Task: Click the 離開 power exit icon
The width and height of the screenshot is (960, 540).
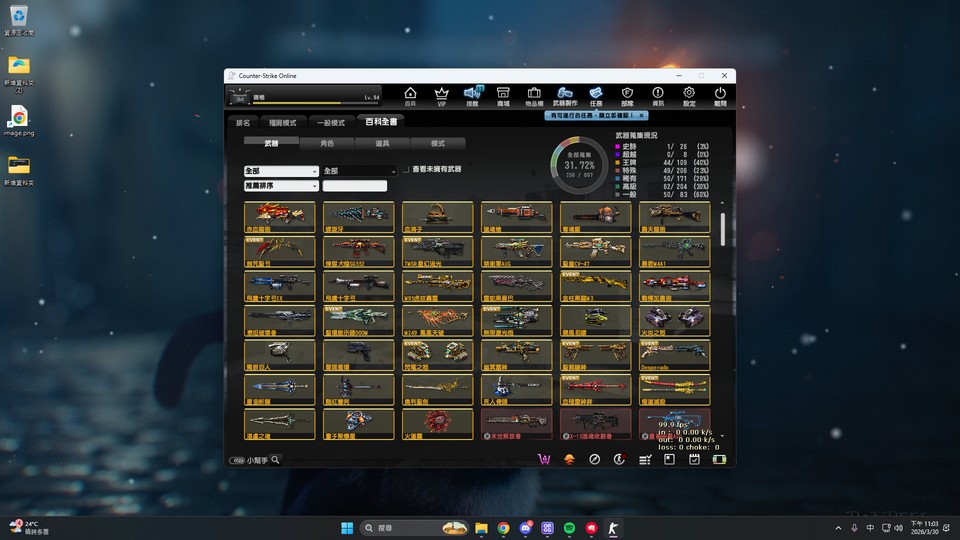Action: [720, 95]
